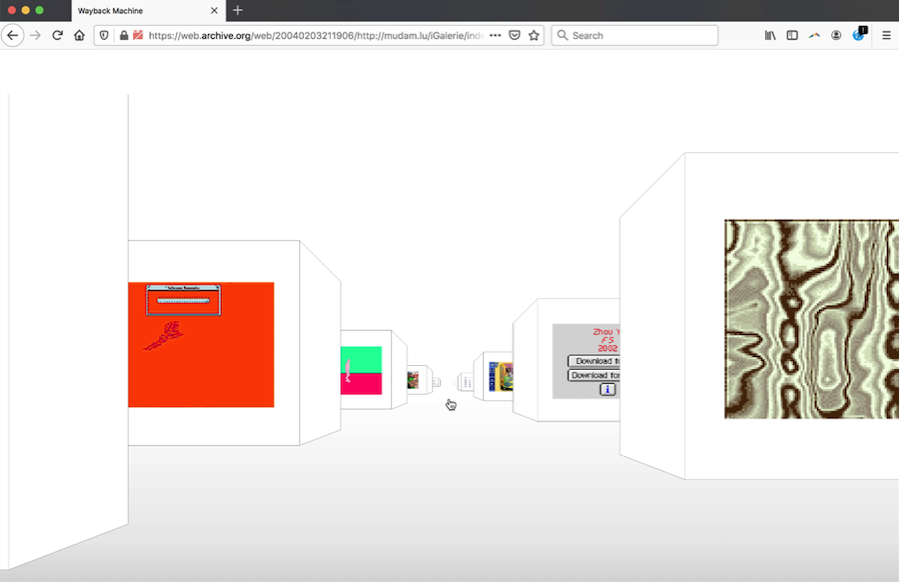Reload the current page
Viewport: 900px width, 582px height.
click(x=57, y=36)
